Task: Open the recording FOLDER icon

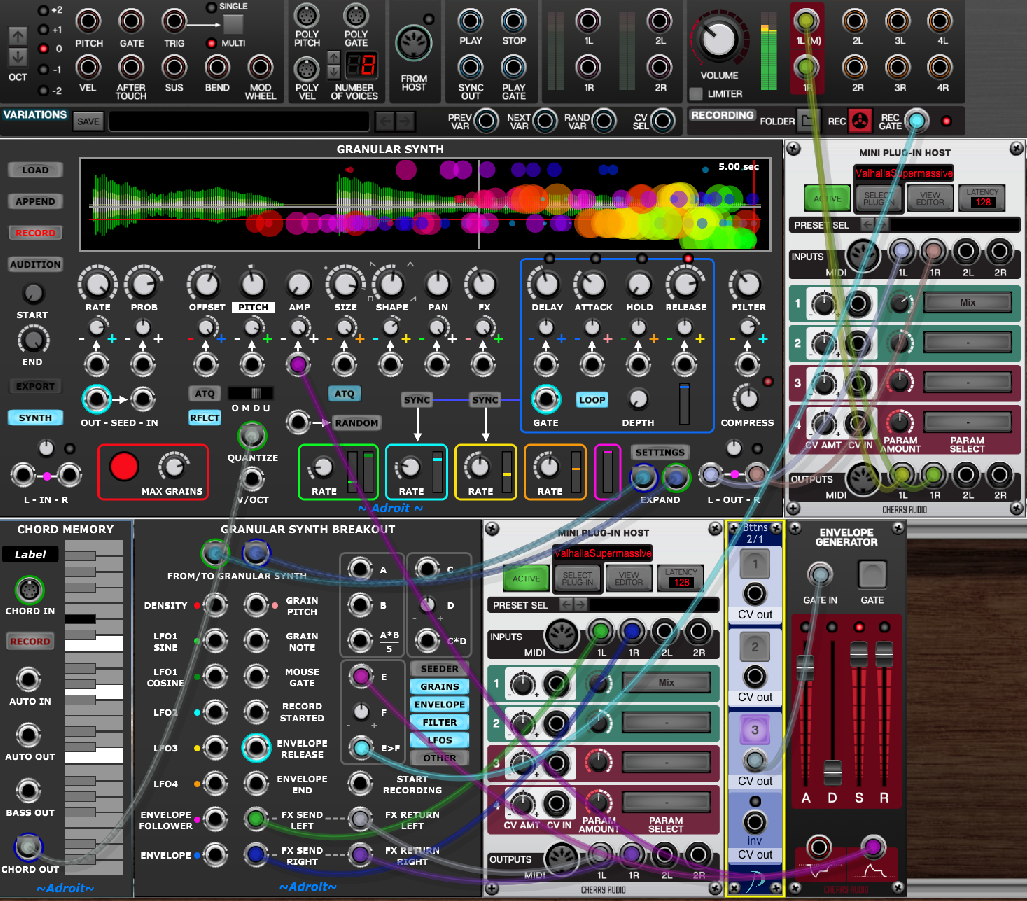Action: click(809, 120)
